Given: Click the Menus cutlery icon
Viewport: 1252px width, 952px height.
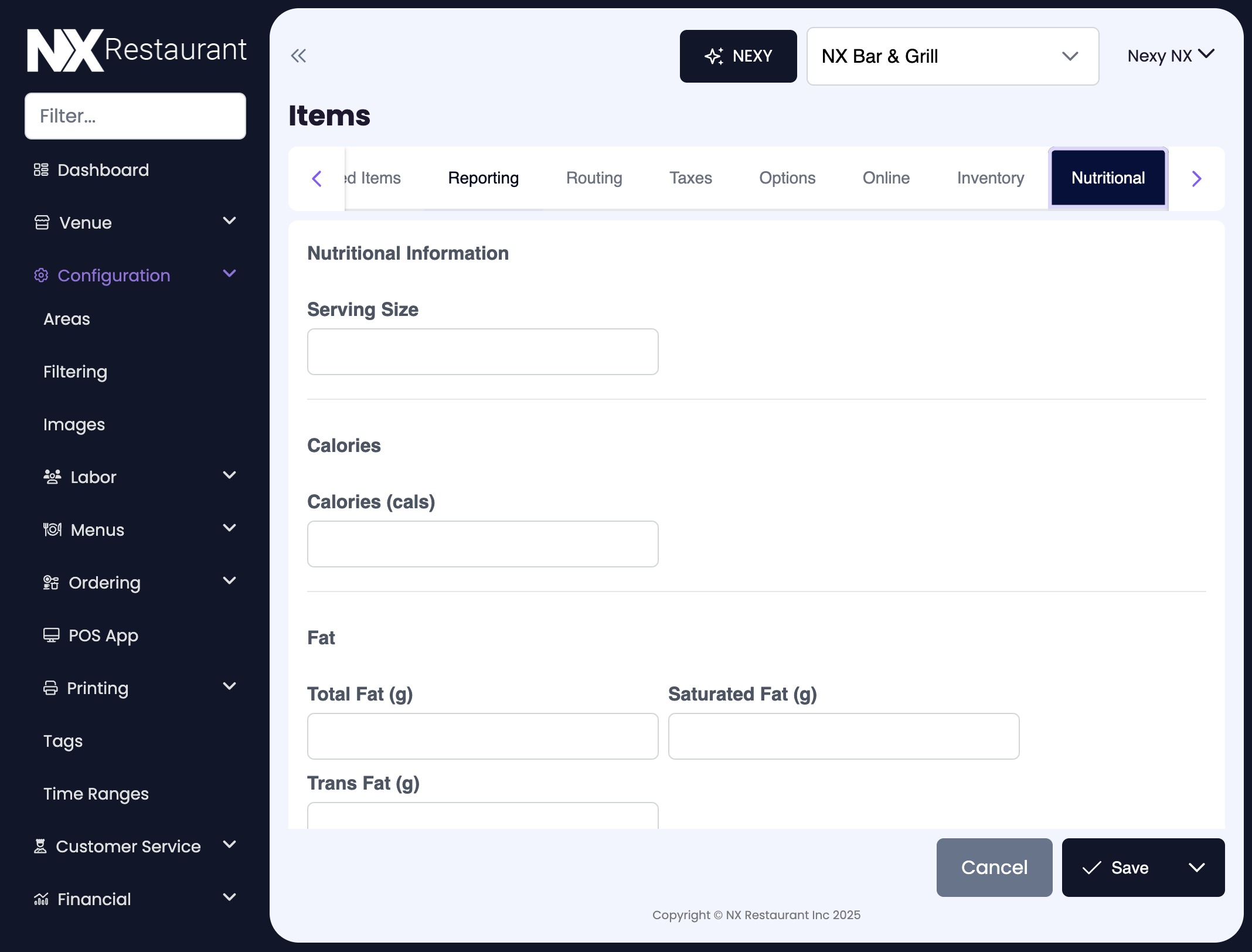Looking at the screenshot, I should (x=52, y=529).
